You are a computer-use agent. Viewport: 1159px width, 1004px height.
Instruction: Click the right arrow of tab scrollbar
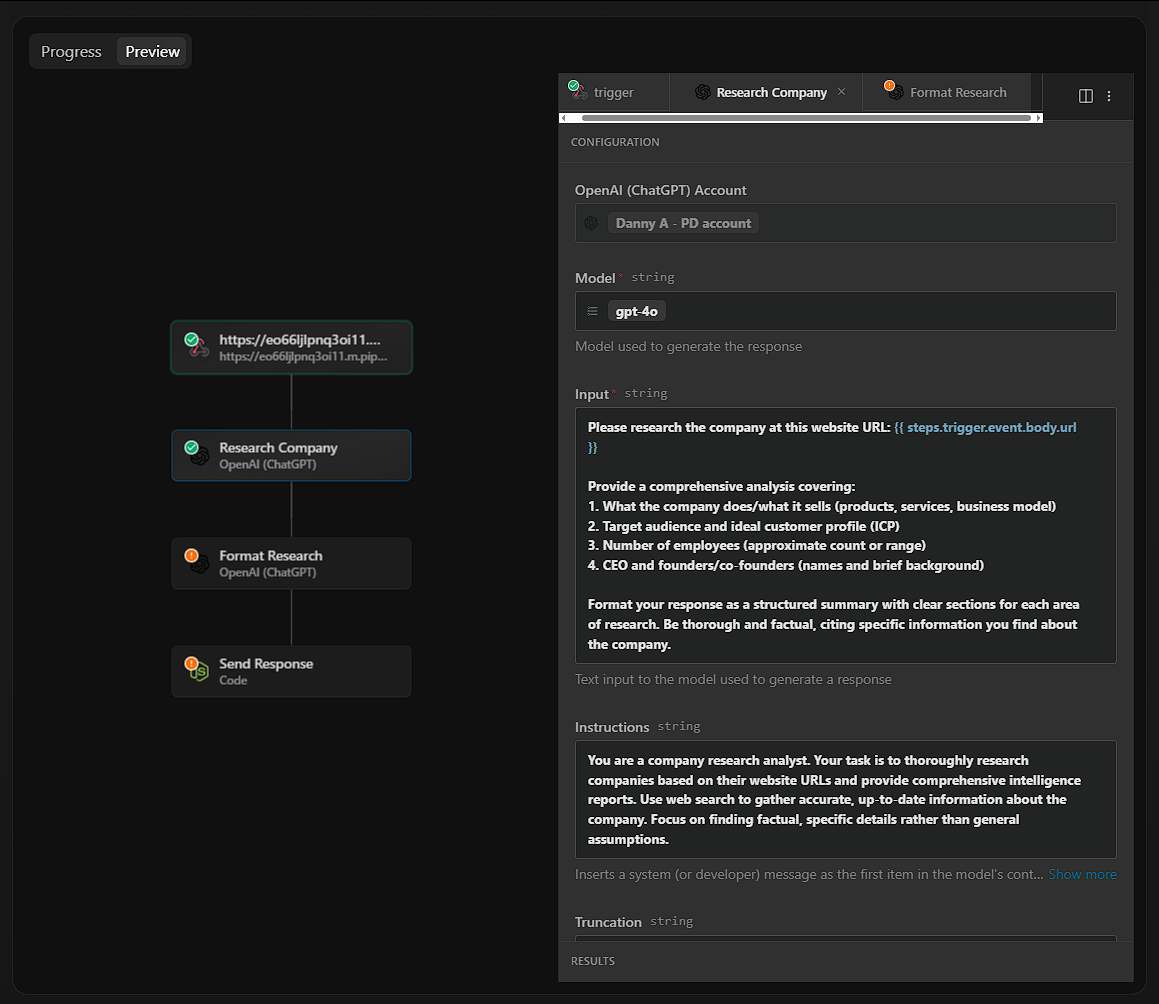(1039, 118)
